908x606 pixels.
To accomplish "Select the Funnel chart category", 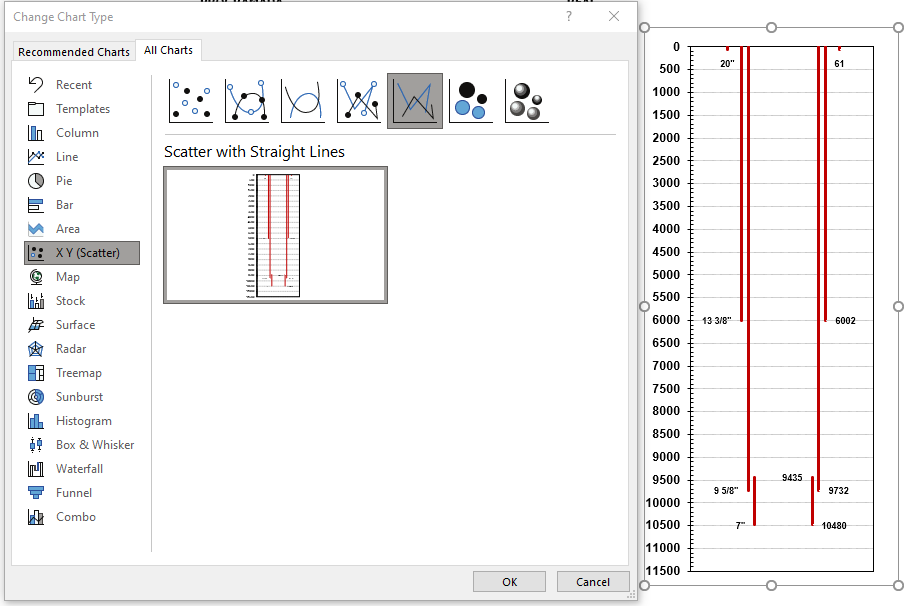I will tap(82, 493).
